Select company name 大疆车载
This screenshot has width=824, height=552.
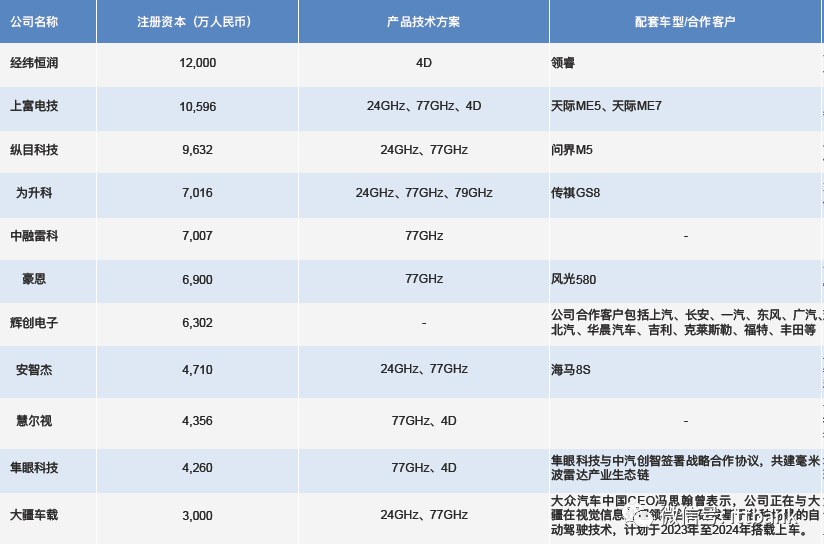click(x=34, y=515)
